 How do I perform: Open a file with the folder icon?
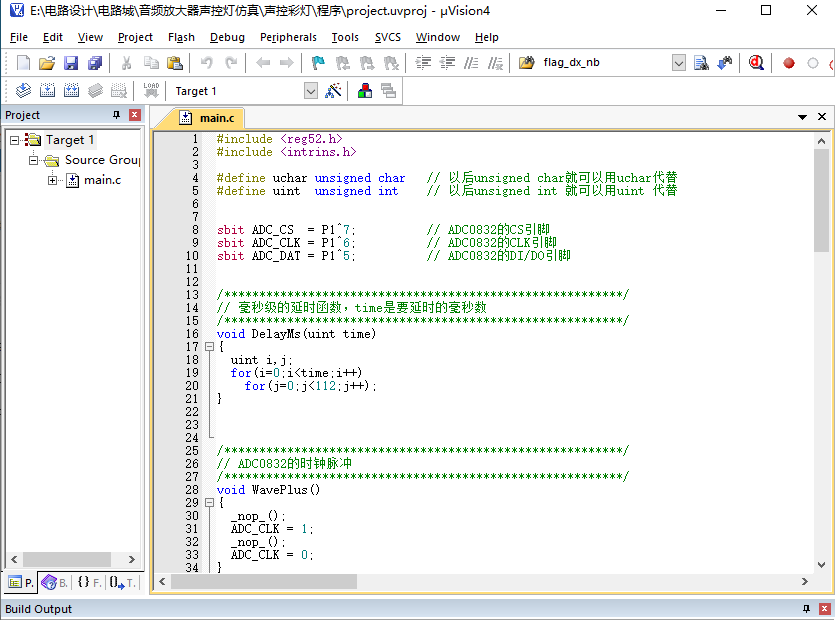[47, 63]
